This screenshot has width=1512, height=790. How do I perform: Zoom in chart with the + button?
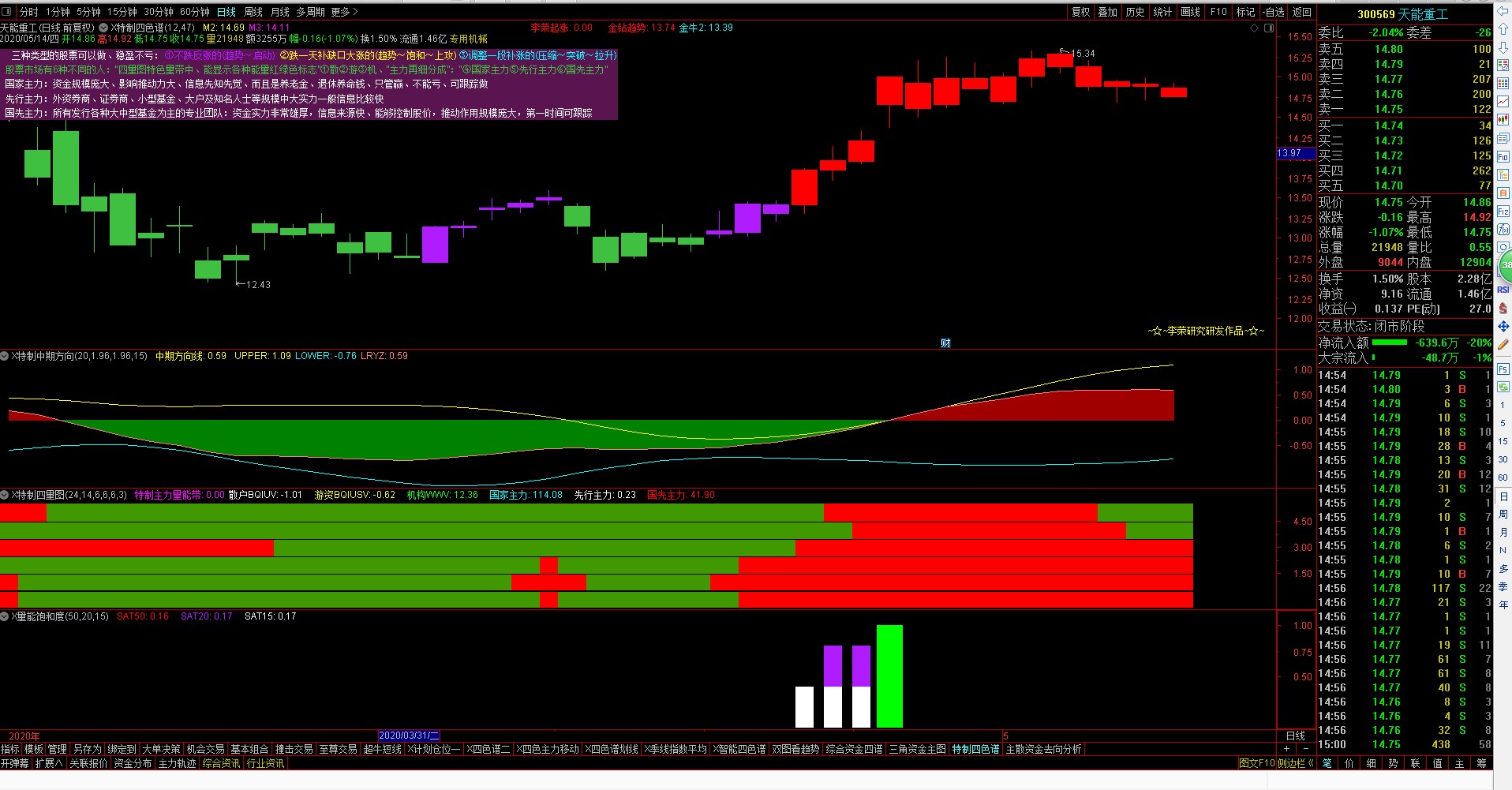(x=1287, y=749)
